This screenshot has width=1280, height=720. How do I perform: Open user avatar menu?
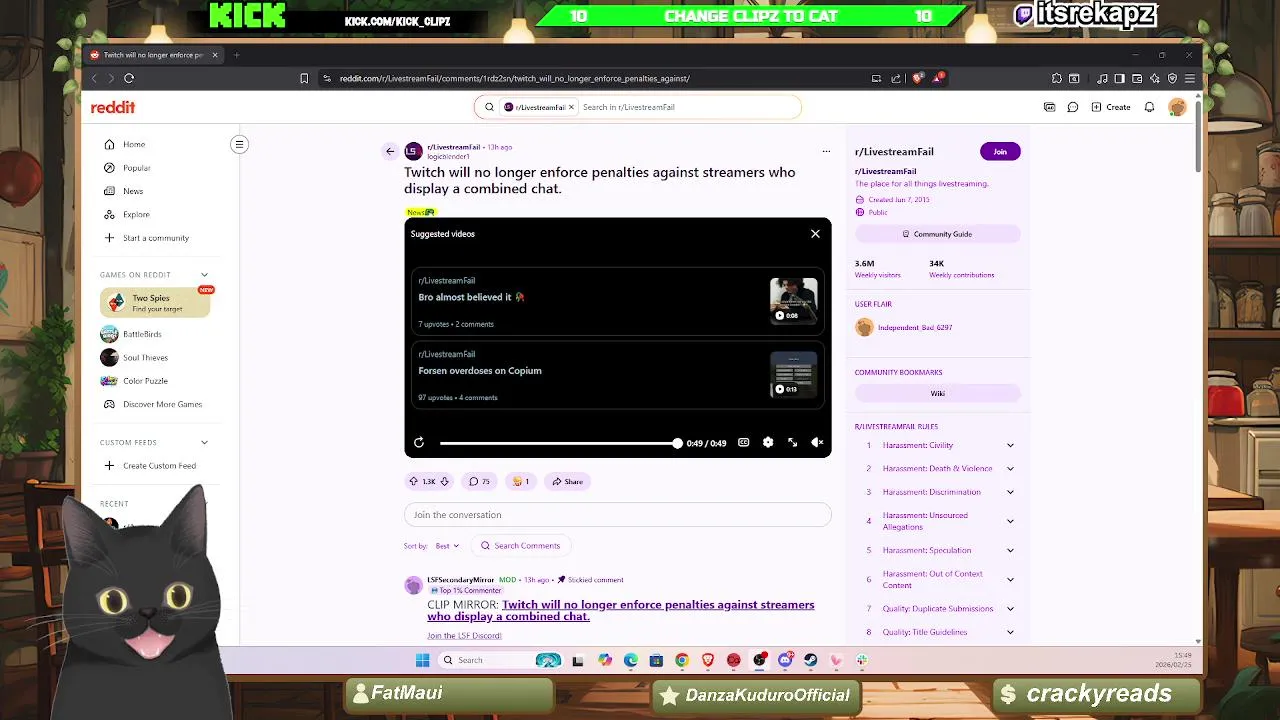click(1177, 107)
